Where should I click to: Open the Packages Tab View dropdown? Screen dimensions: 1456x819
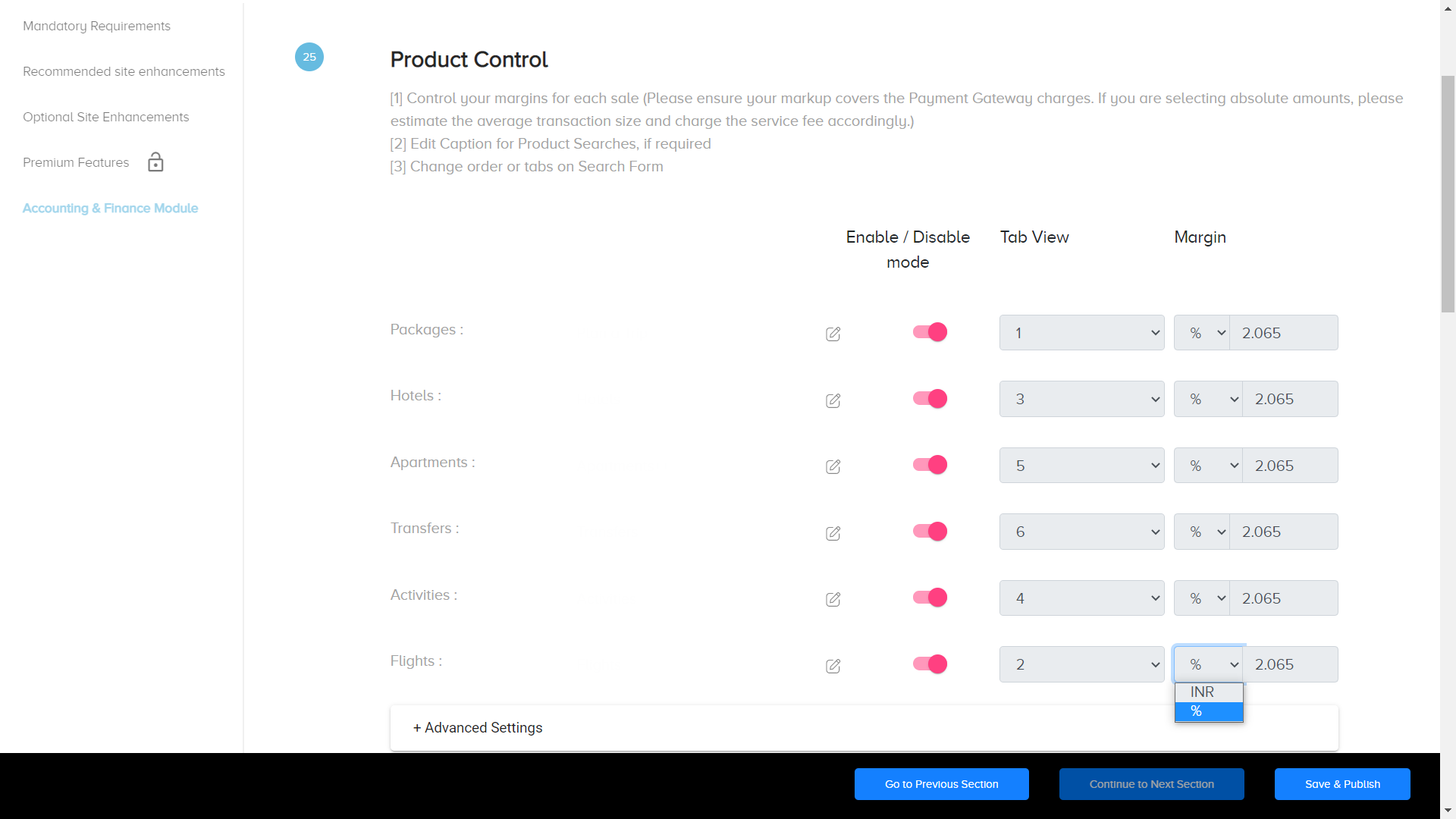(1081, 333)
